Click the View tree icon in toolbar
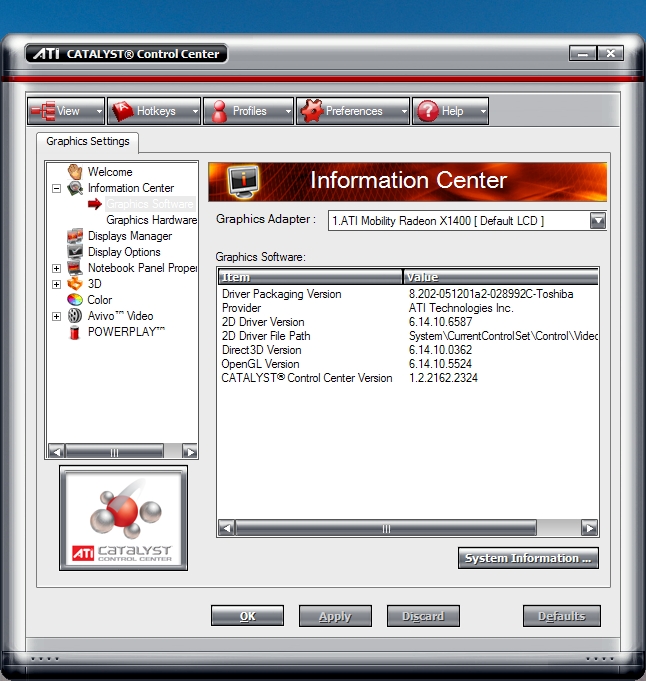This screenshot has height=681, width=646. point(43,111)
